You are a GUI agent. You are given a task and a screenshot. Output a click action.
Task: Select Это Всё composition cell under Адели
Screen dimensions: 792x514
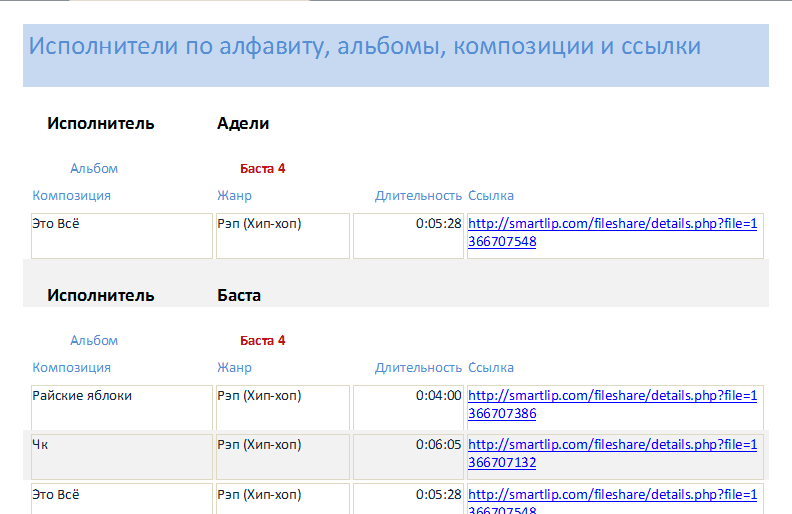point(122,236)
